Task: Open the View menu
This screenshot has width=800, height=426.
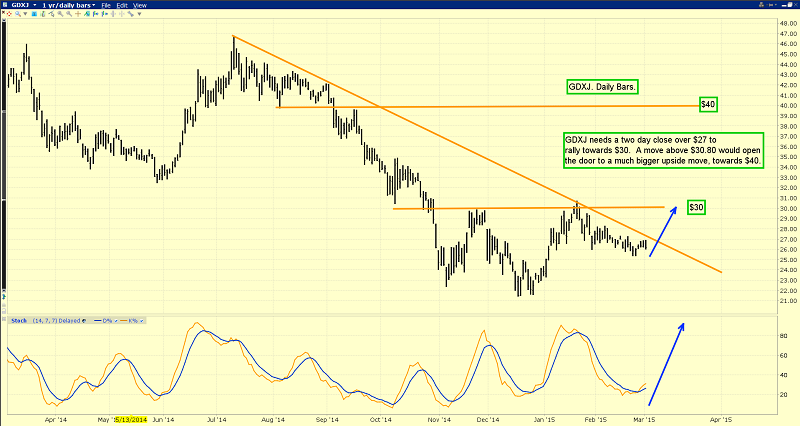Action: (140, 5)
